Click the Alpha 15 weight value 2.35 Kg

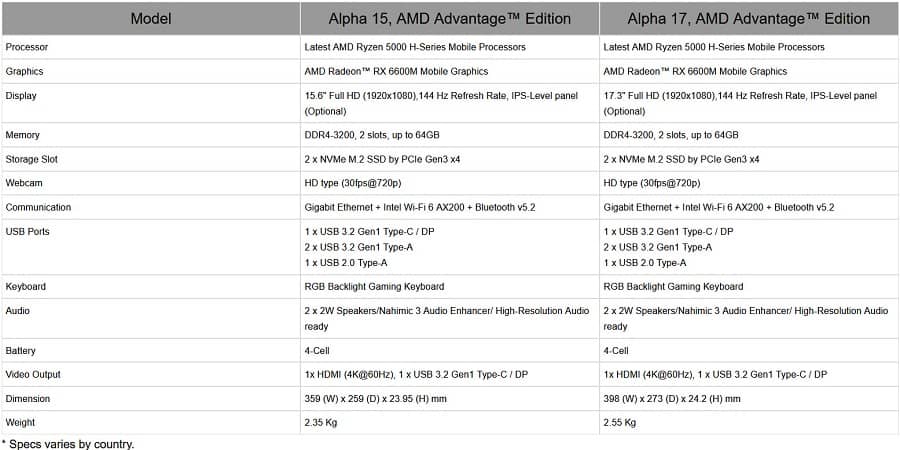coord(321,422)
